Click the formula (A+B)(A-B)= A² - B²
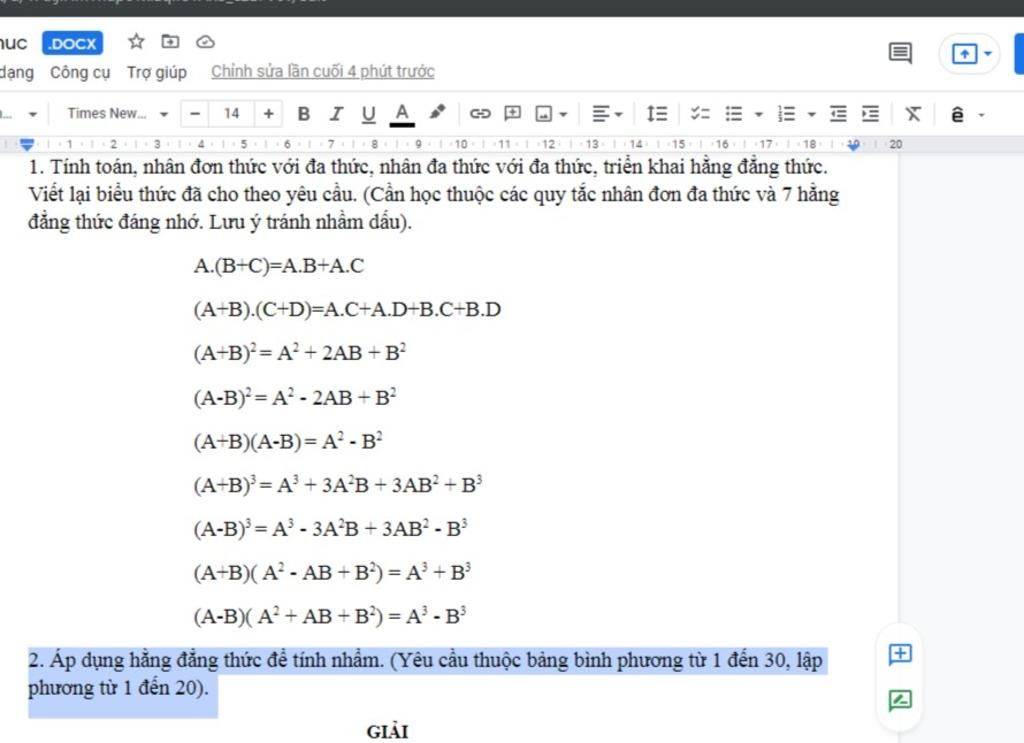The width and height of the screenshot is (1024, 743). [288, 441]
